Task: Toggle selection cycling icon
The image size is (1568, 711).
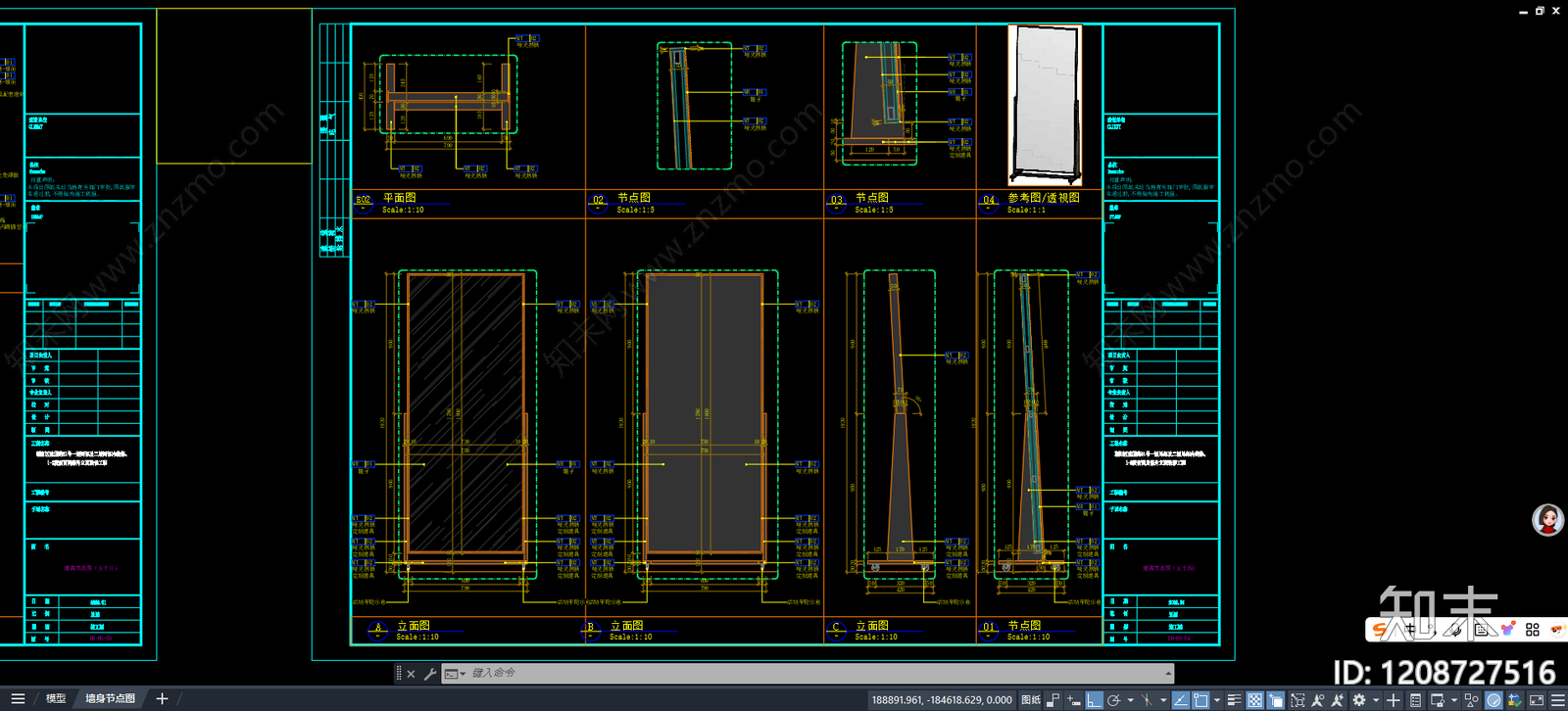Action: 1276,700
